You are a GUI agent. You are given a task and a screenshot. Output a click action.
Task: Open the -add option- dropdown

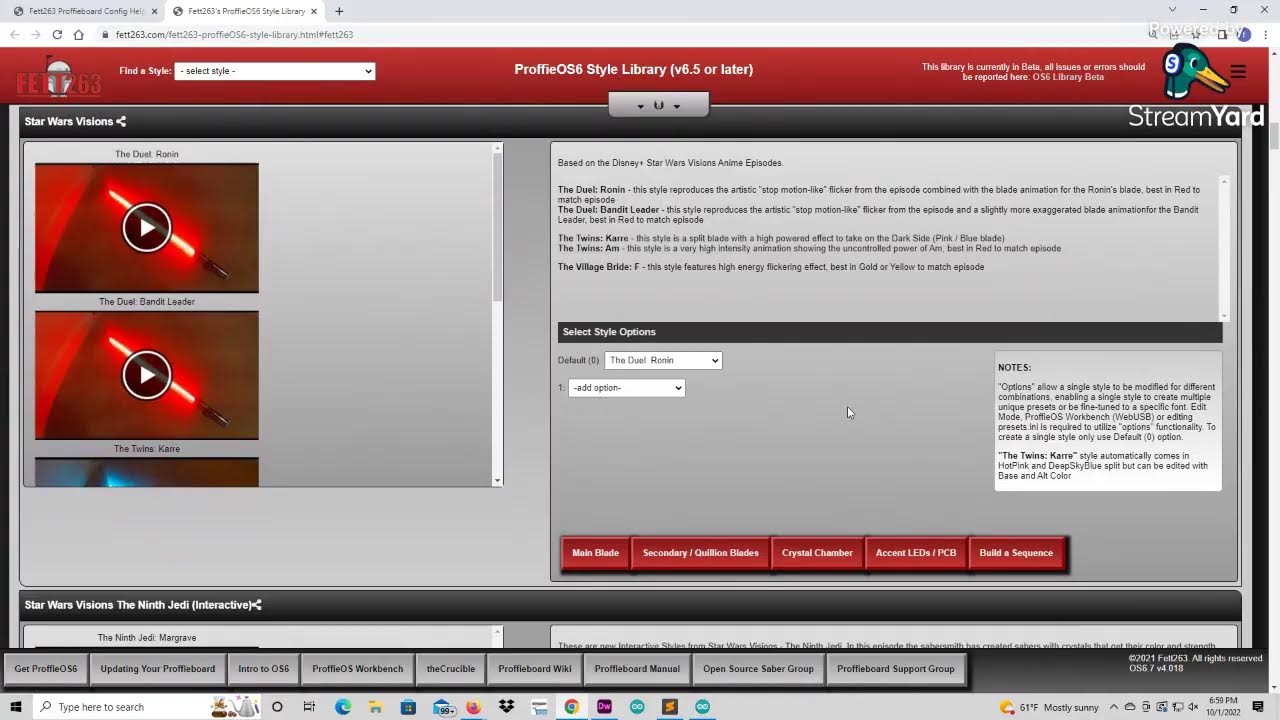point(626,388)
